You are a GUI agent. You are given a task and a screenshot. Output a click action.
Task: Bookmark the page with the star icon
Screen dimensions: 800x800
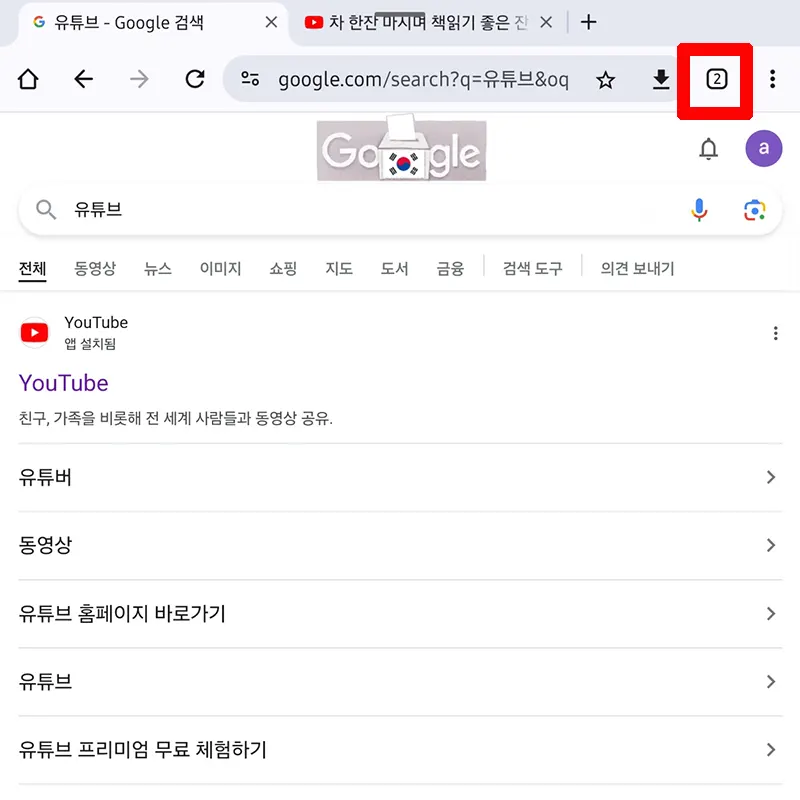pos(606,80)
